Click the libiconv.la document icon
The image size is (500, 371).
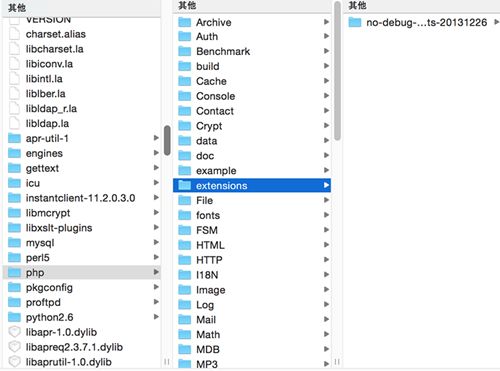tap(14, 64)
